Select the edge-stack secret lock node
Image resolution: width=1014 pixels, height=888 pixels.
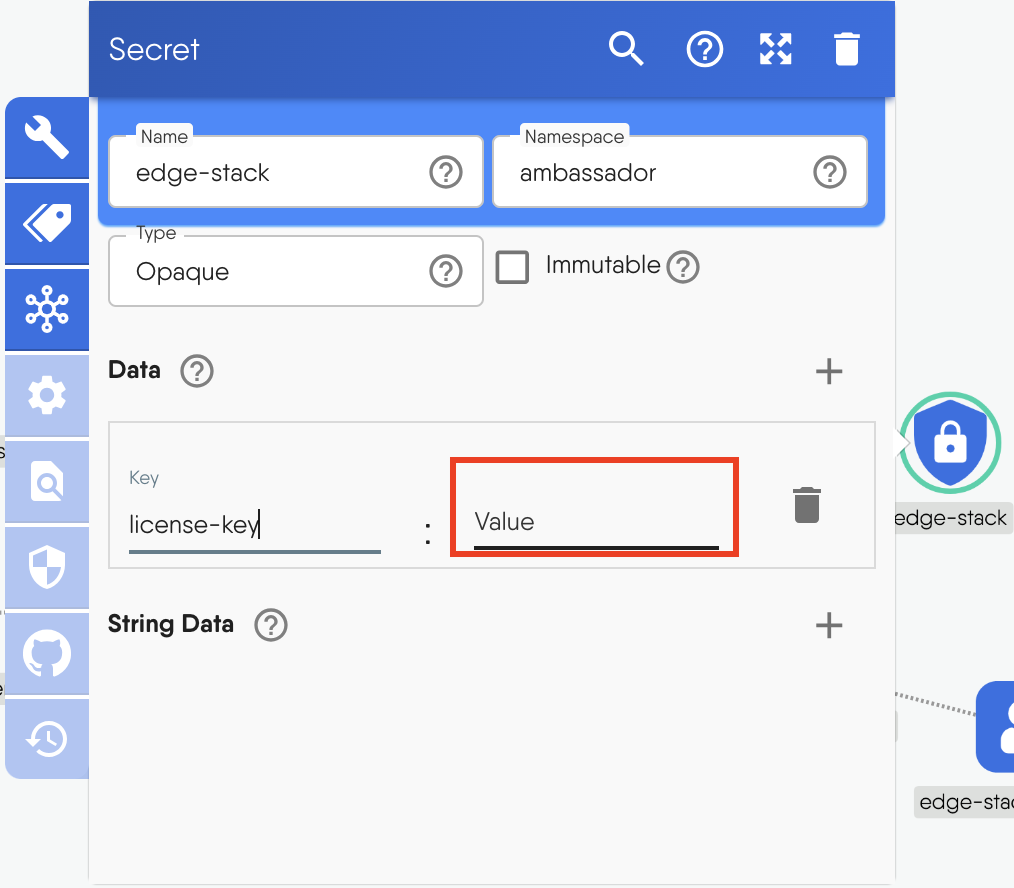click(951, 442)
